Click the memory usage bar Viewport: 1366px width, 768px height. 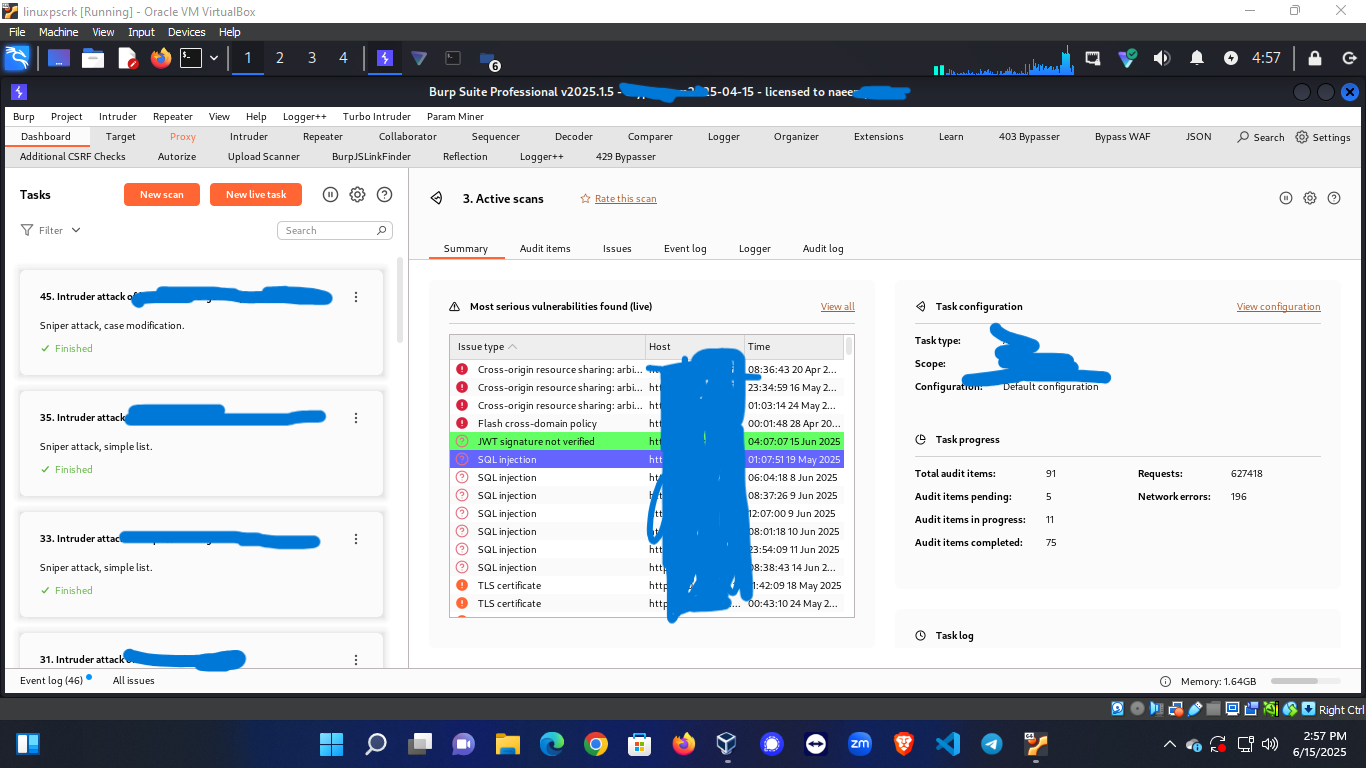[1304, 680]
